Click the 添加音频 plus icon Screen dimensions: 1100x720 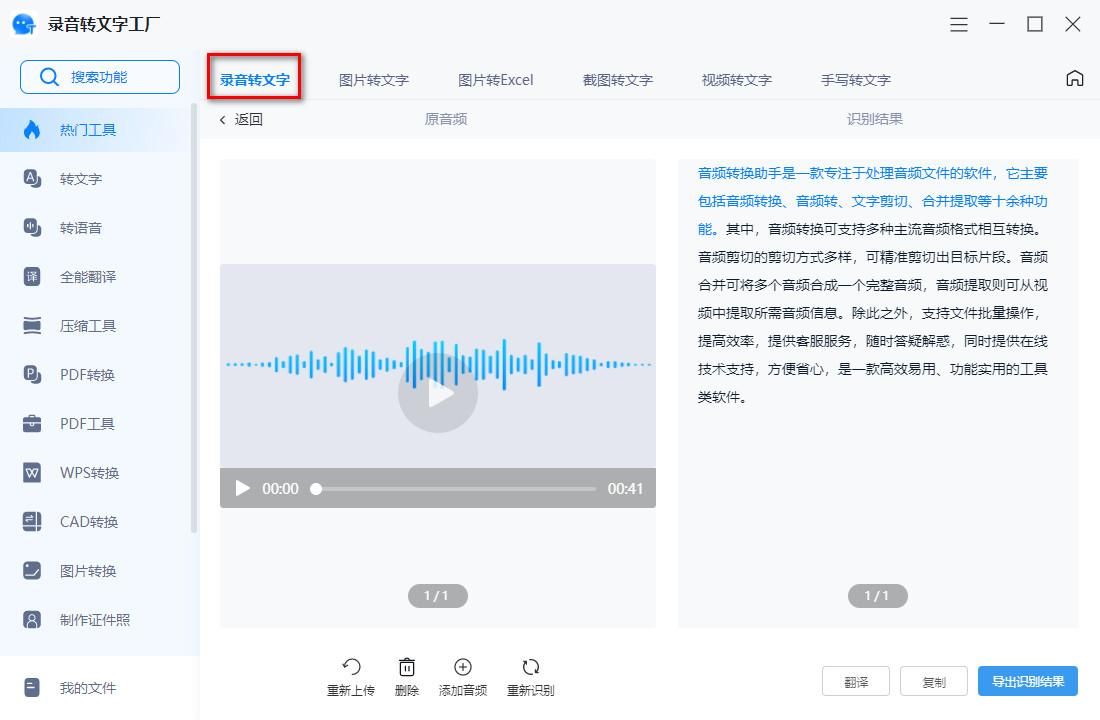point(463,667)
